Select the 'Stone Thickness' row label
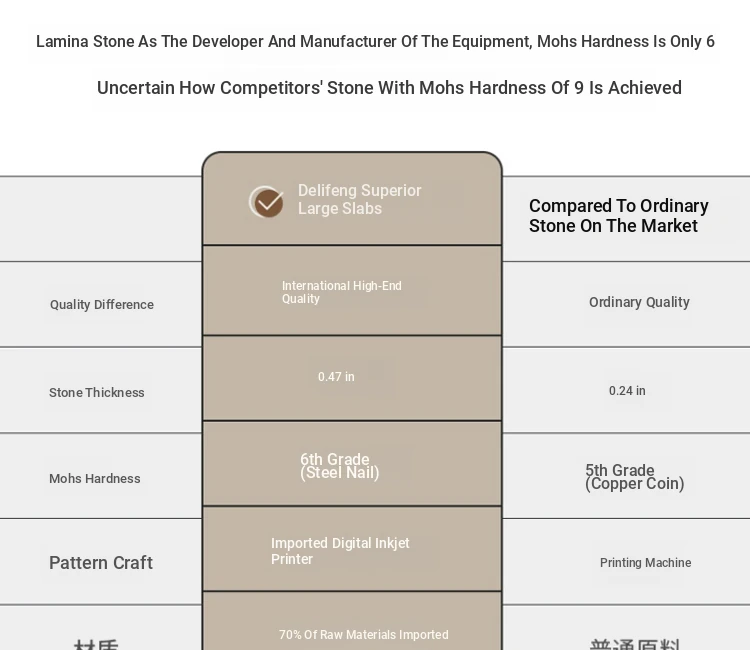 point(97,393)
